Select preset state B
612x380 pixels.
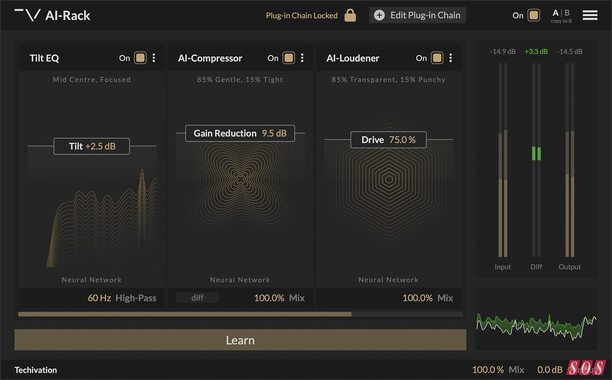pyautogui.click(x=567, y=13)
